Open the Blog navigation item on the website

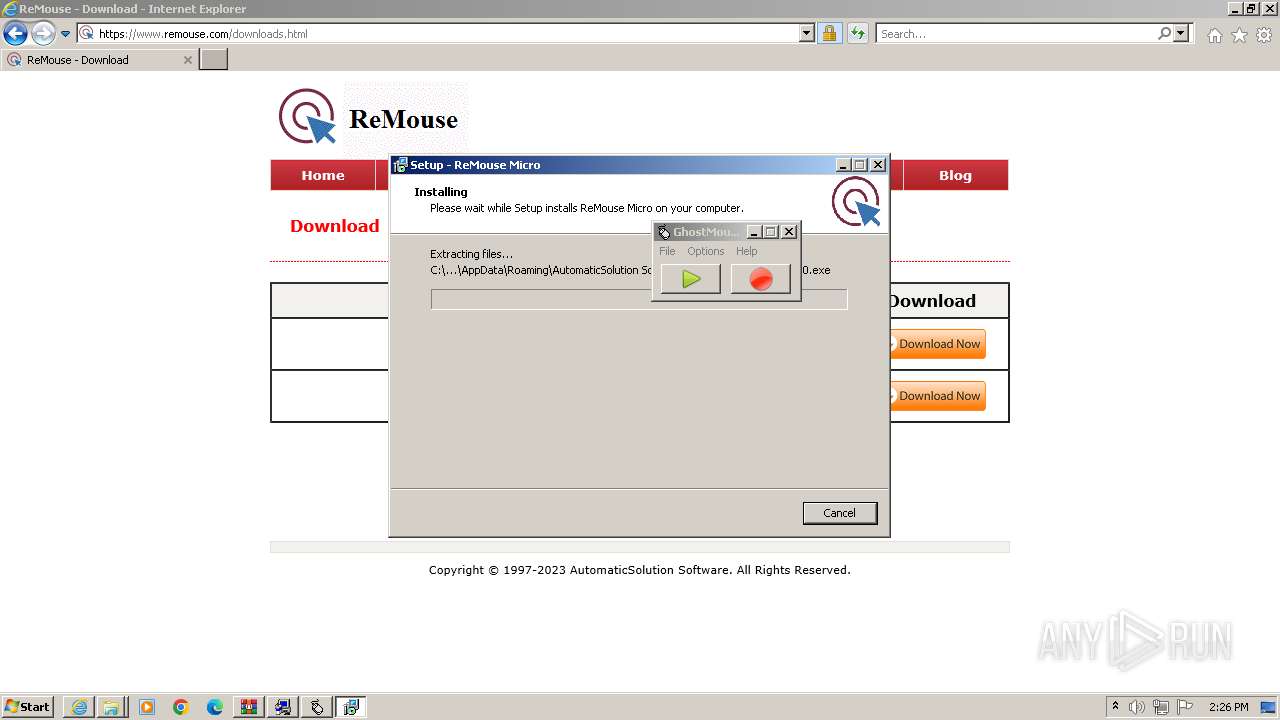(955, 175)
